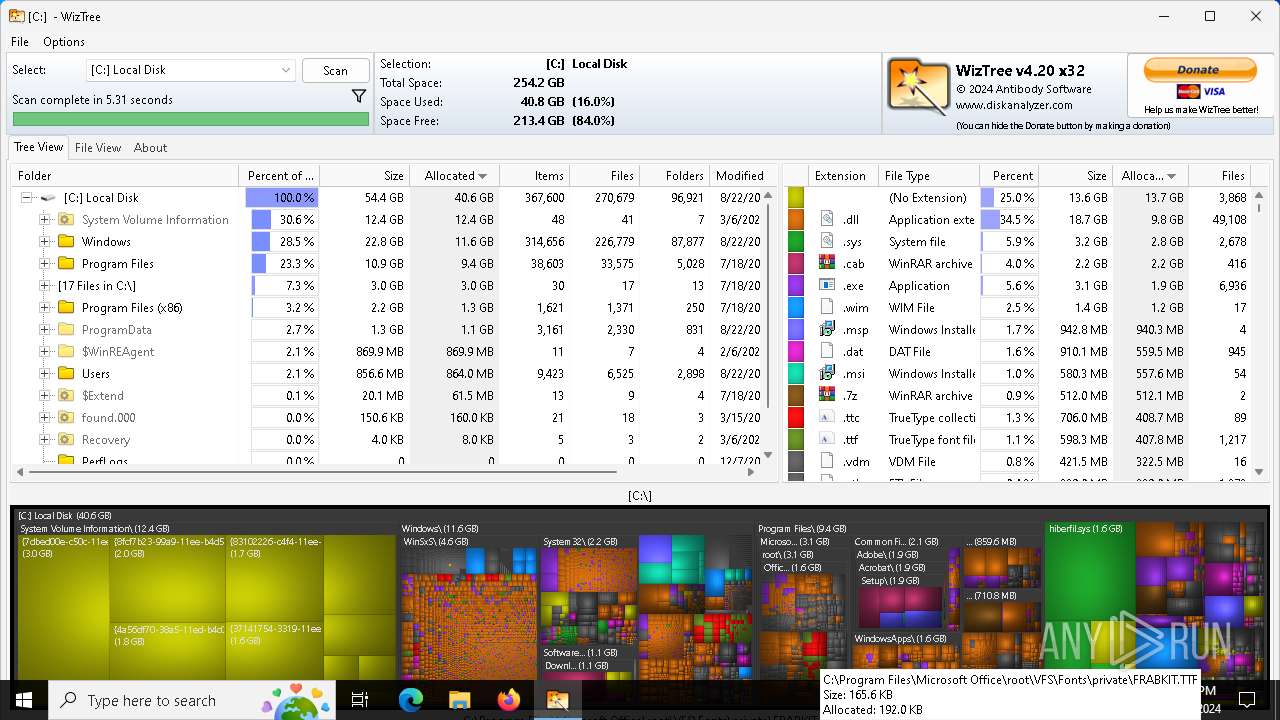The width and height of the screenshot is (1280, 720).
Task: Click the orange .dll color swatch
Action: tap(796, 220)
